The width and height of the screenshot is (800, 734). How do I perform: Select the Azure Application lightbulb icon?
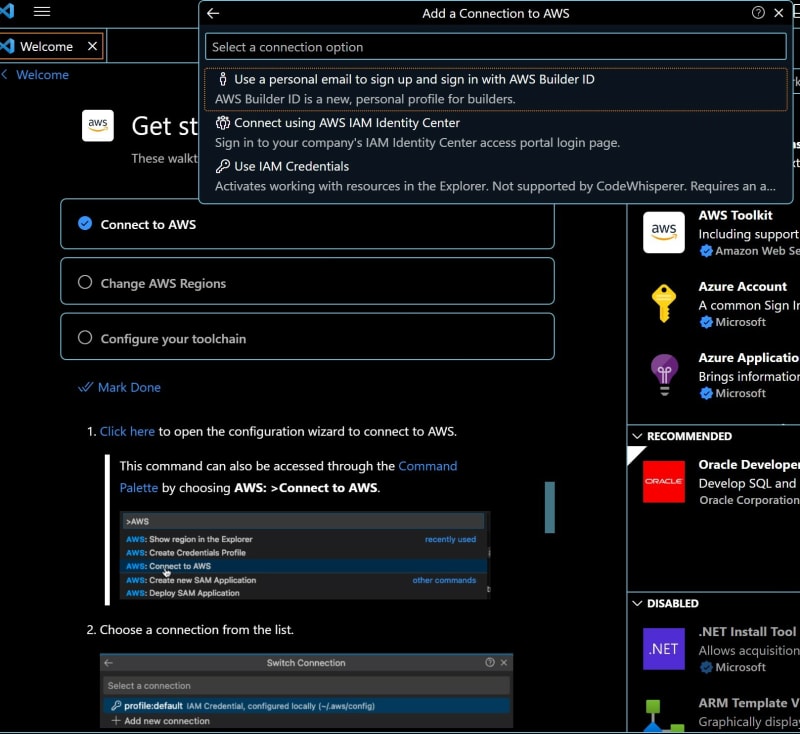coord(664,375)
